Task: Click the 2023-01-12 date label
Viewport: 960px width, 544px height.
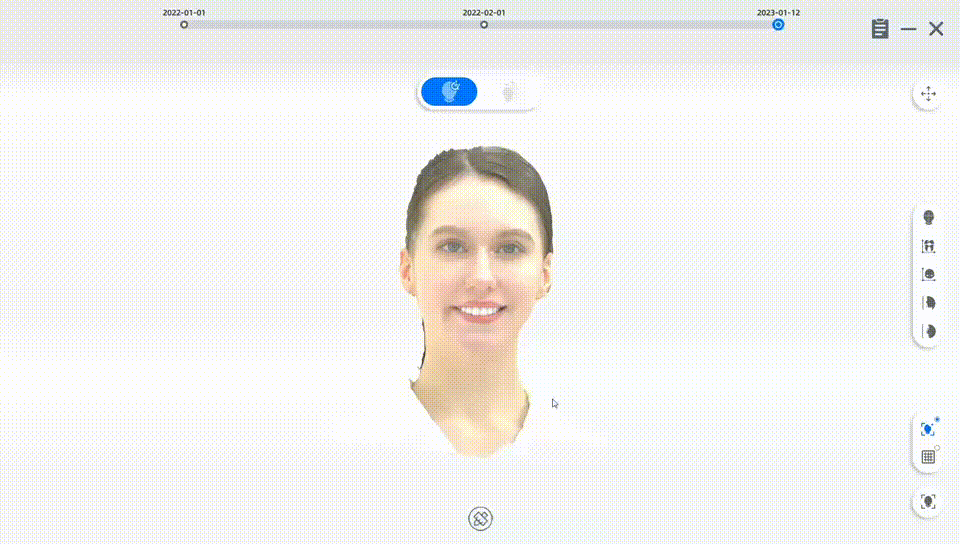Action: click(x=778, y=12)
